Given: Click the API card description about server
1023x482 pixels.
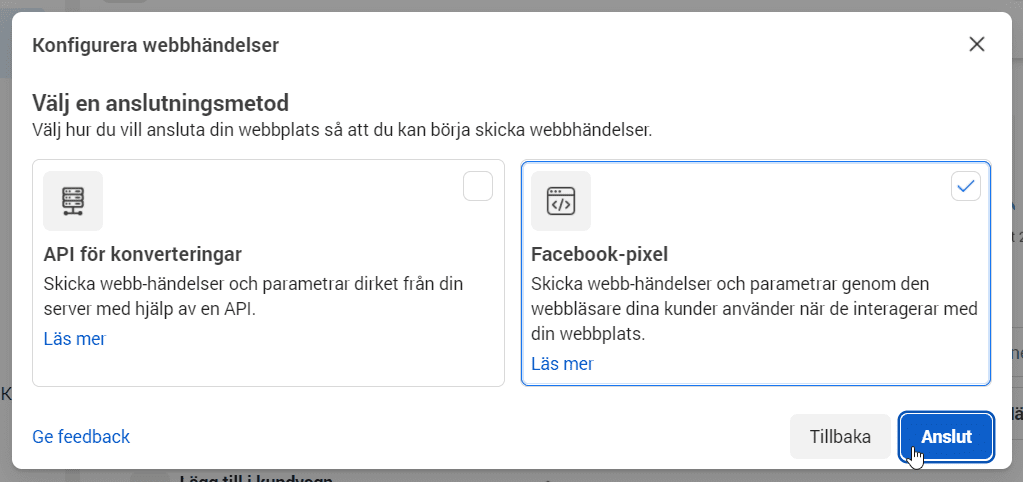Looking at the screenshot, I should [x=253, y=297].
